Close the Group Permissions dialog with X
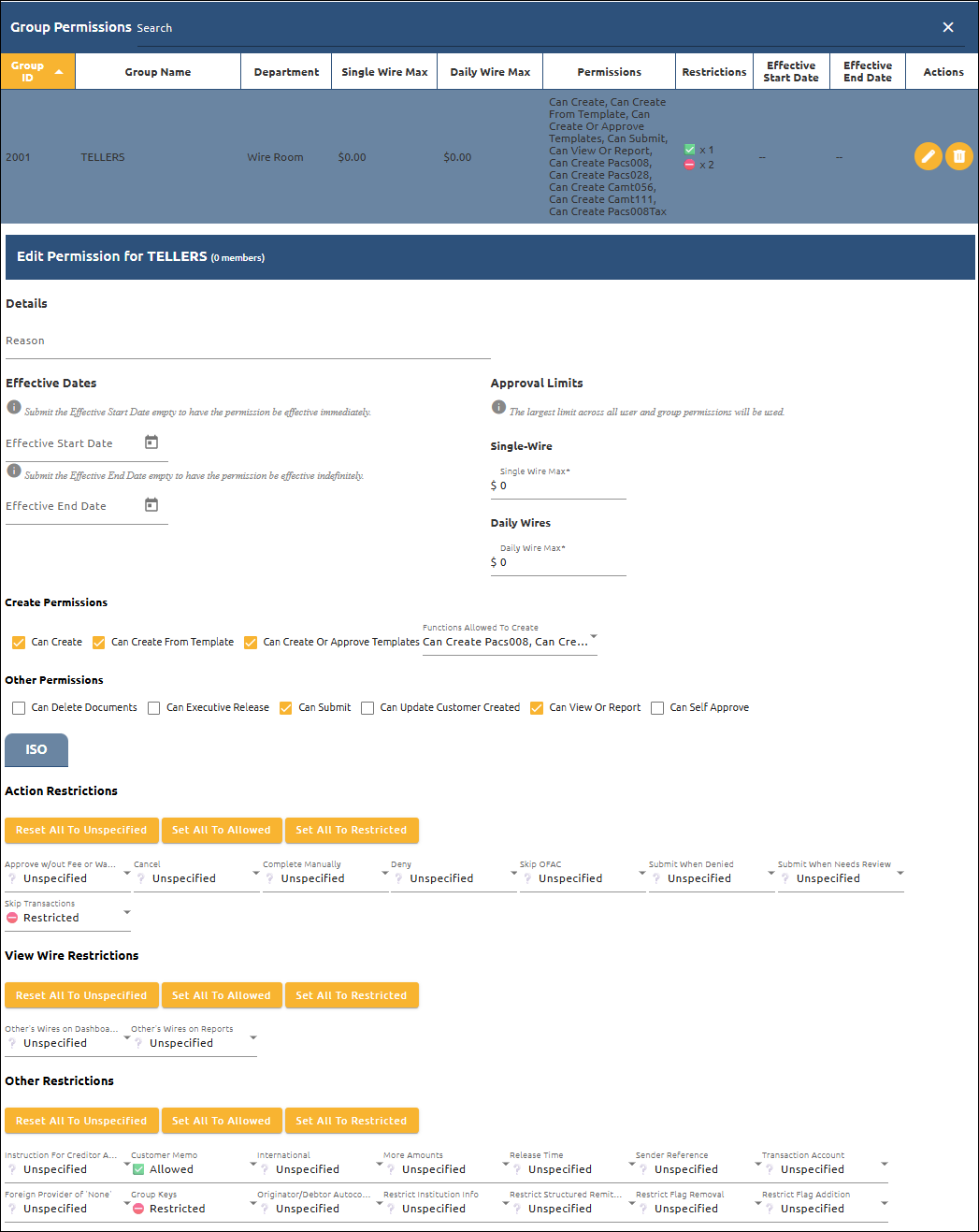 pos(948,27)
